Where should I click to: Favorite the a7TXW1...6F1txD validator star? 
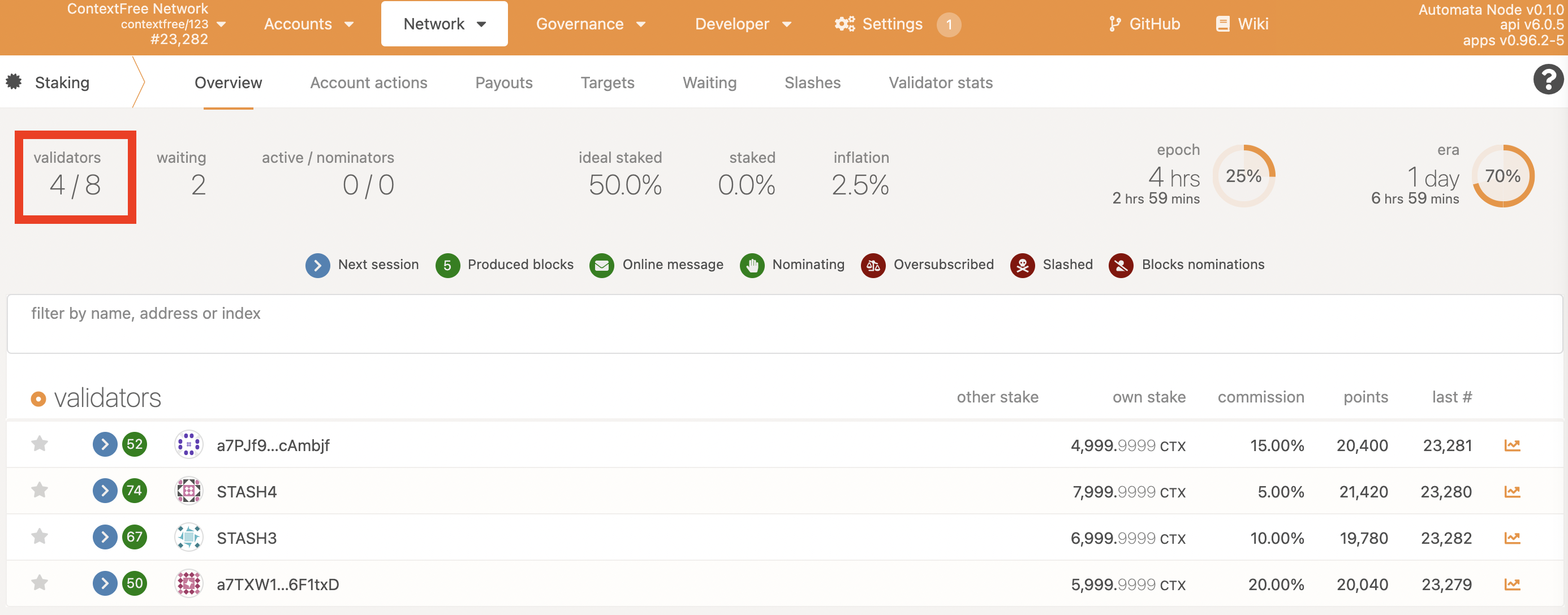pyautogui.click(x=40, y=583)
